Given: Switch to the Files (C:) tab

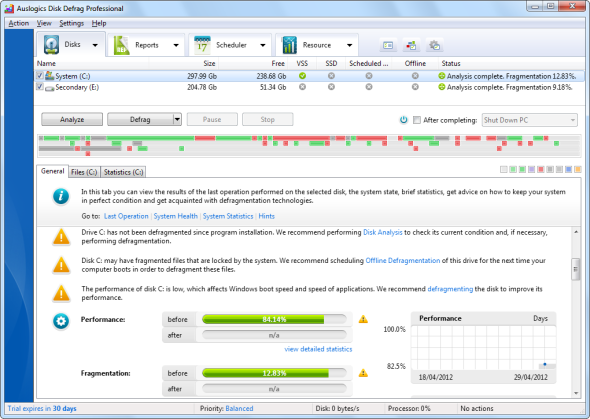Looking at the screenshot, I should (84, 172).
